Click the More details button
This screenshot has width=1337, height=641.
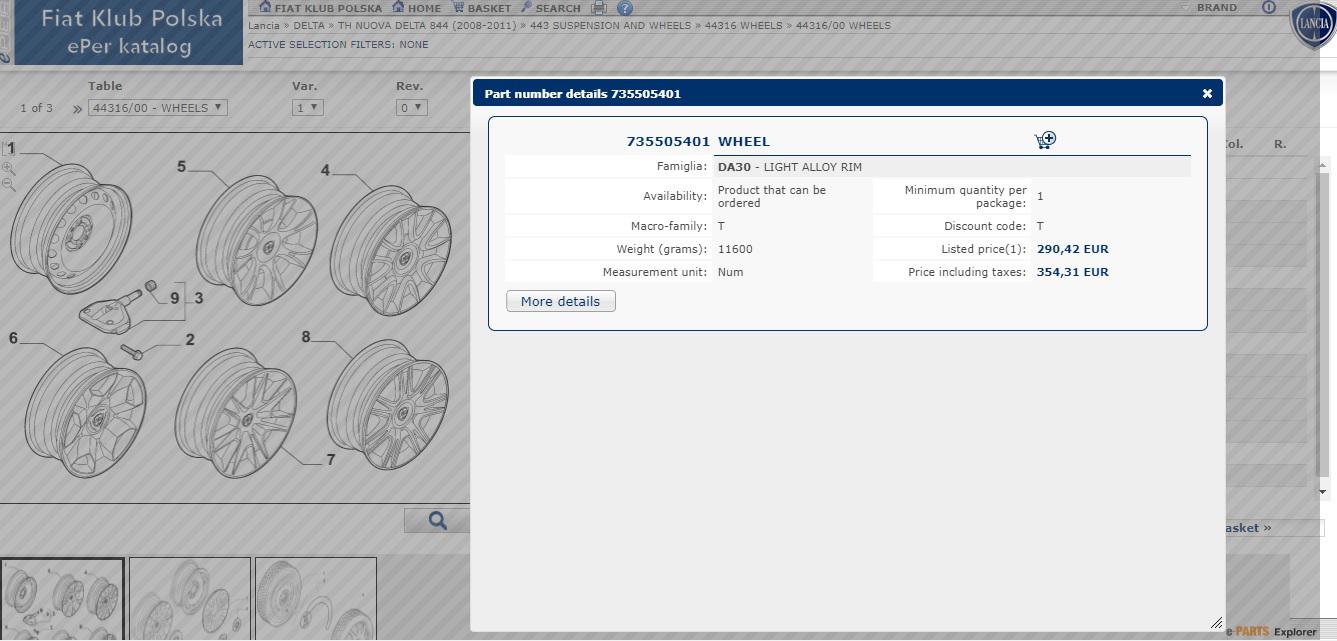561,301
